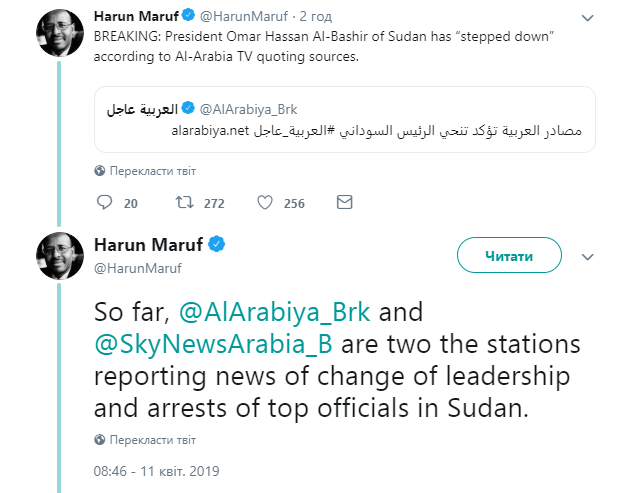629x493 pixels.
Task: Retweet the tweet with 272 retweets
Action: pos(184,203)
